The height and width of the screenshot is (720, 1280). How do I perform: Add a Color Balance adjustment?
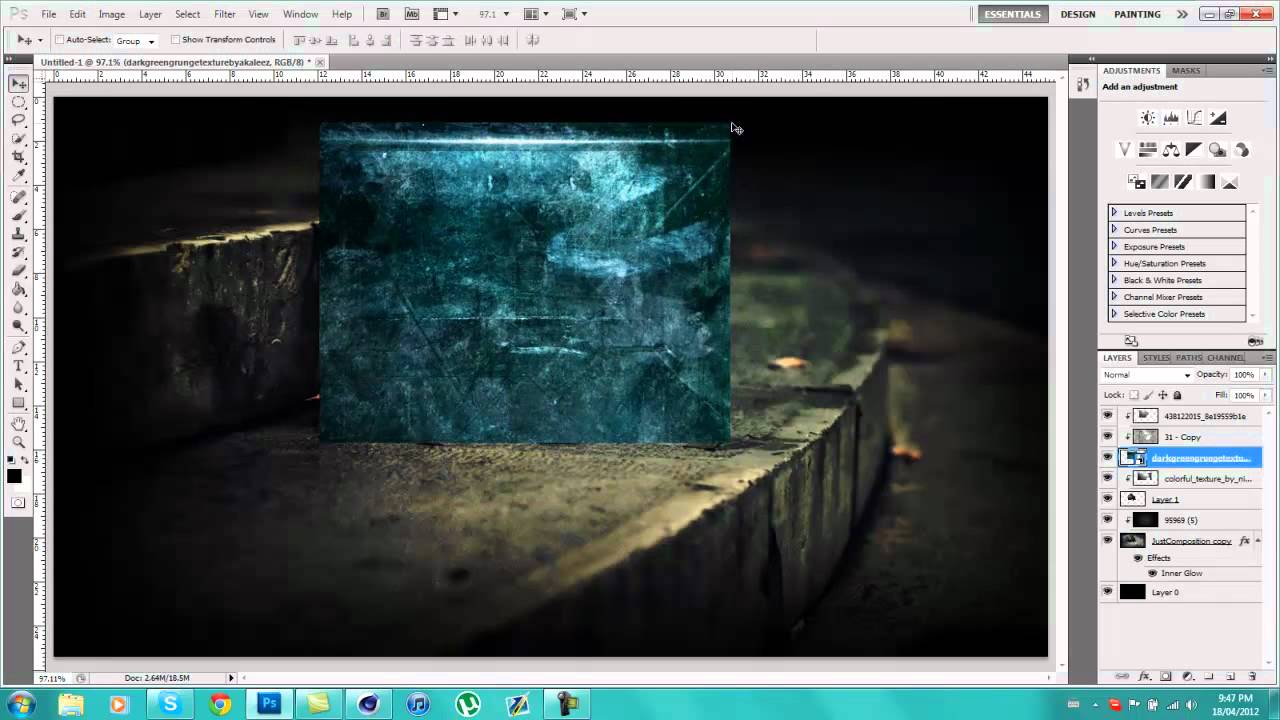click(x=1171, y=150)
